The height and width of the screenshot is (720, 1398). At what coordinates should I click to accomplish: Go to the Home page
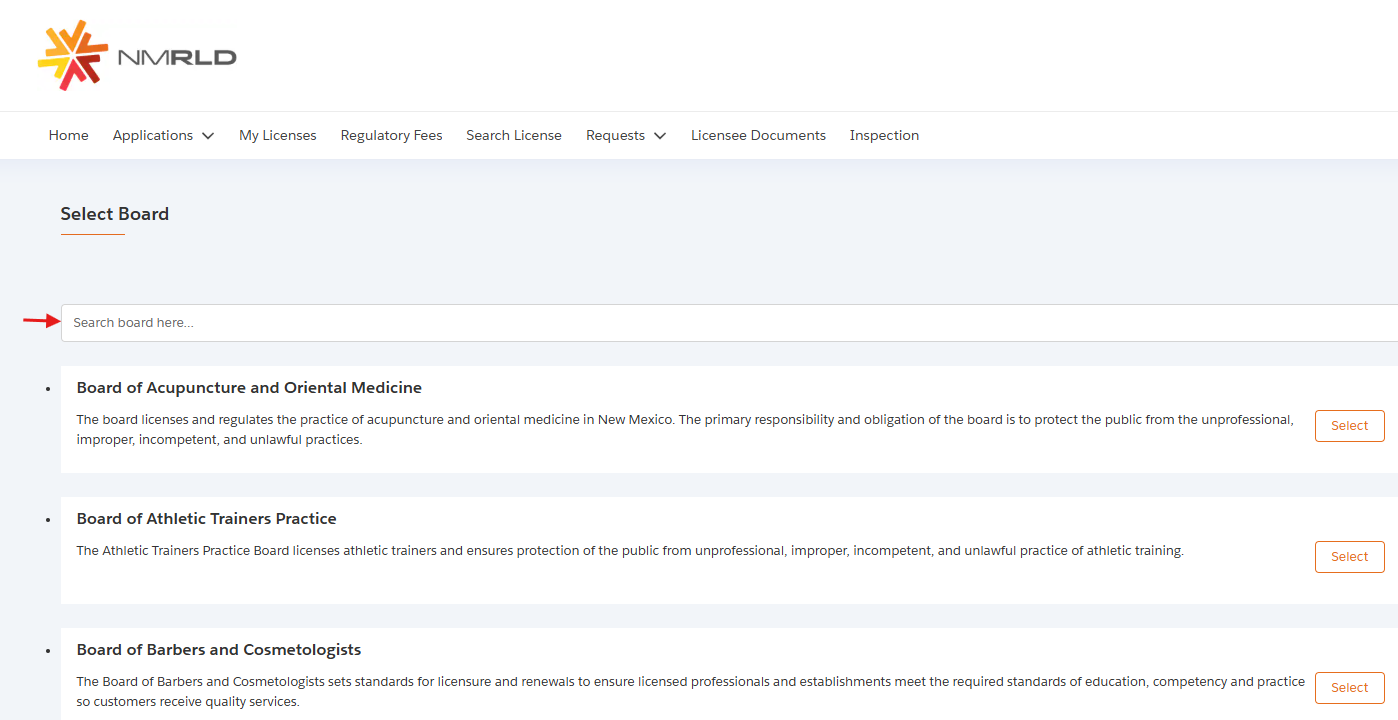[x=68, y=135]
